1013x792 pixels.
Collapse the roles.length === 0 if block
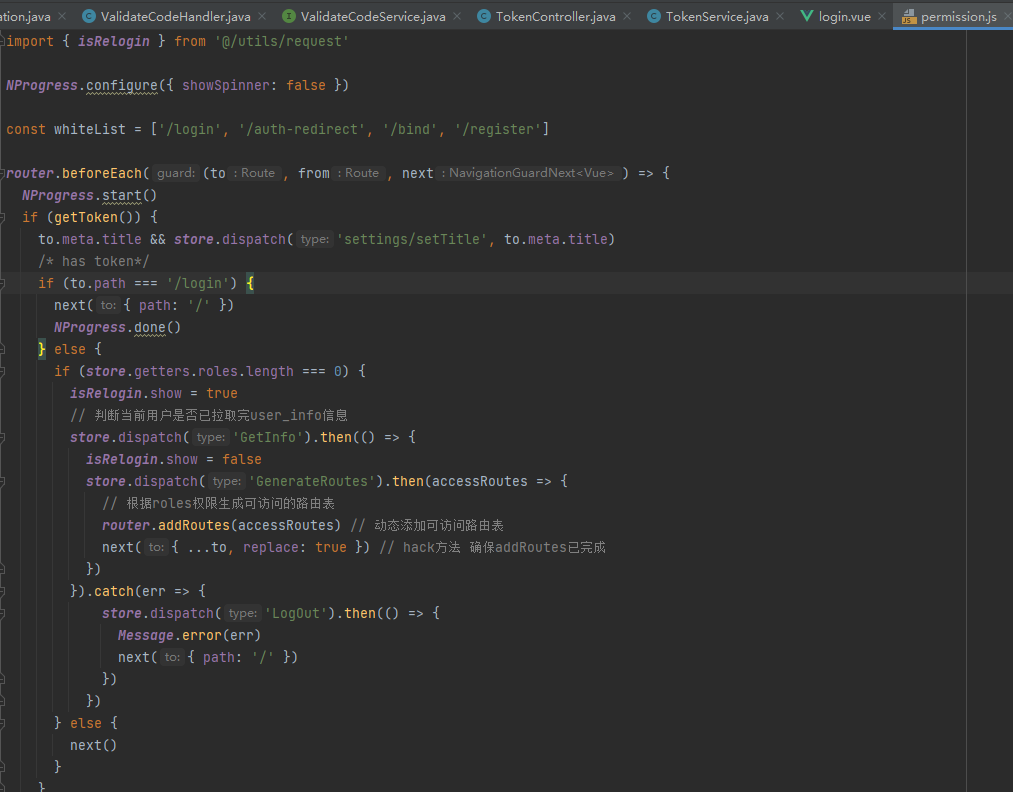pos(3,371)
